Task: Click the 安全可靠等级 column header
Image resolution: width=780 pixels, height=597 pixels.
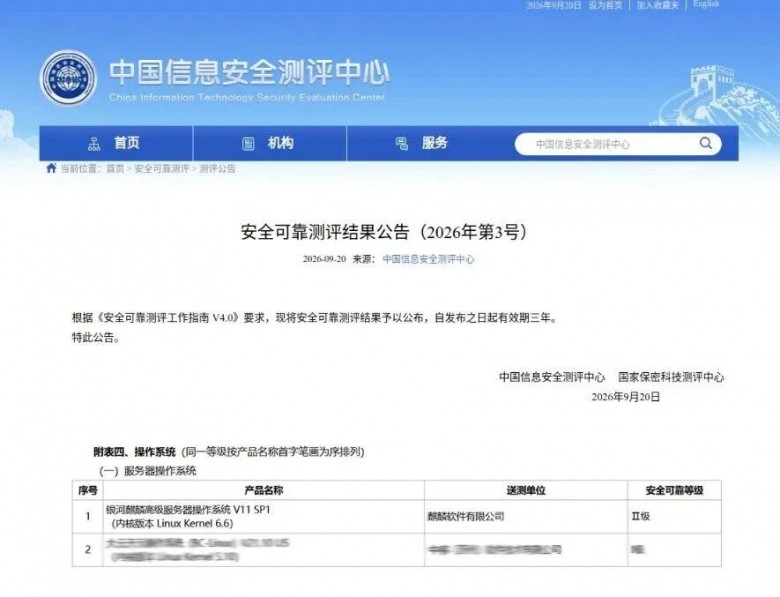Action: coord(674,491)
